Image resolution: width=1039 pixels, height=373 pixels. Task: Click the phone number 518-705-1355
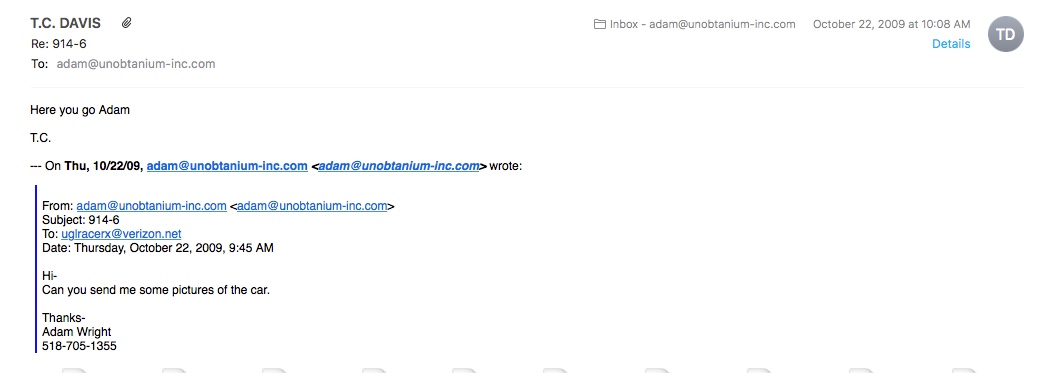coord(80,346)
